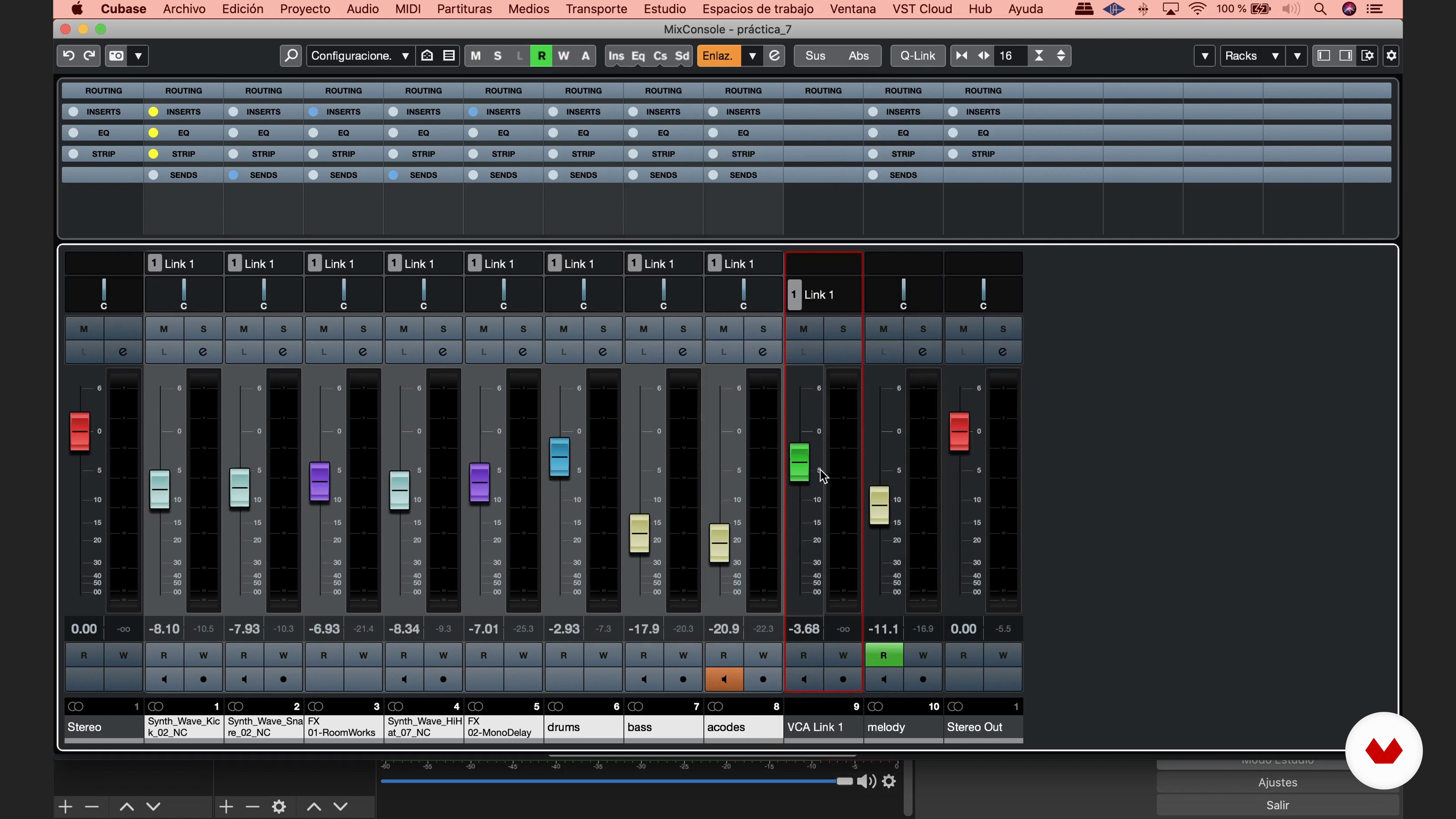The image size is (1456, 819).
Task: Click the Sus suspend link button
Action: 815,55
